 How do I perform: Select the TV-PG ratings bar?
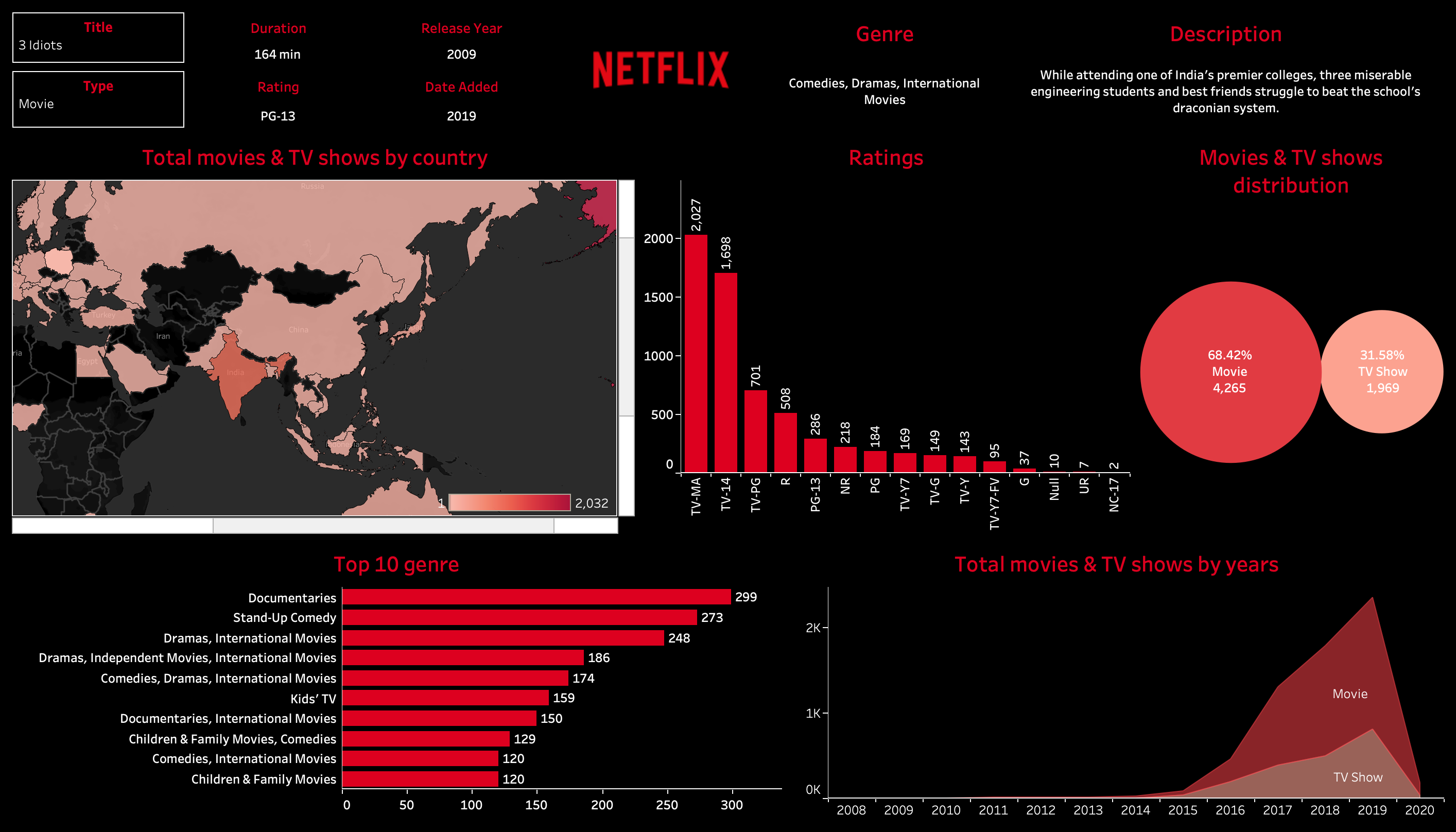click(755, 431)
